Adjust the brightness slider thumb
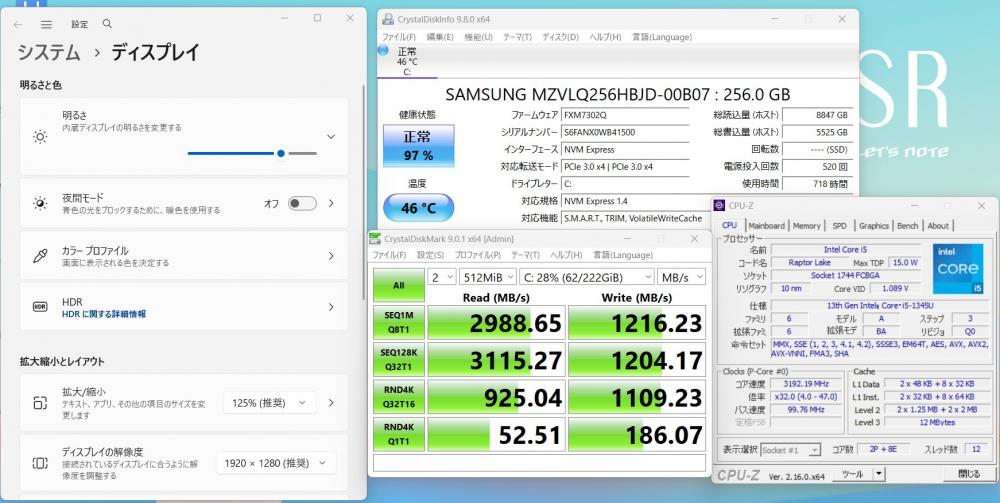The height and width of the screenshot is (503, 1000). [281, 153]
